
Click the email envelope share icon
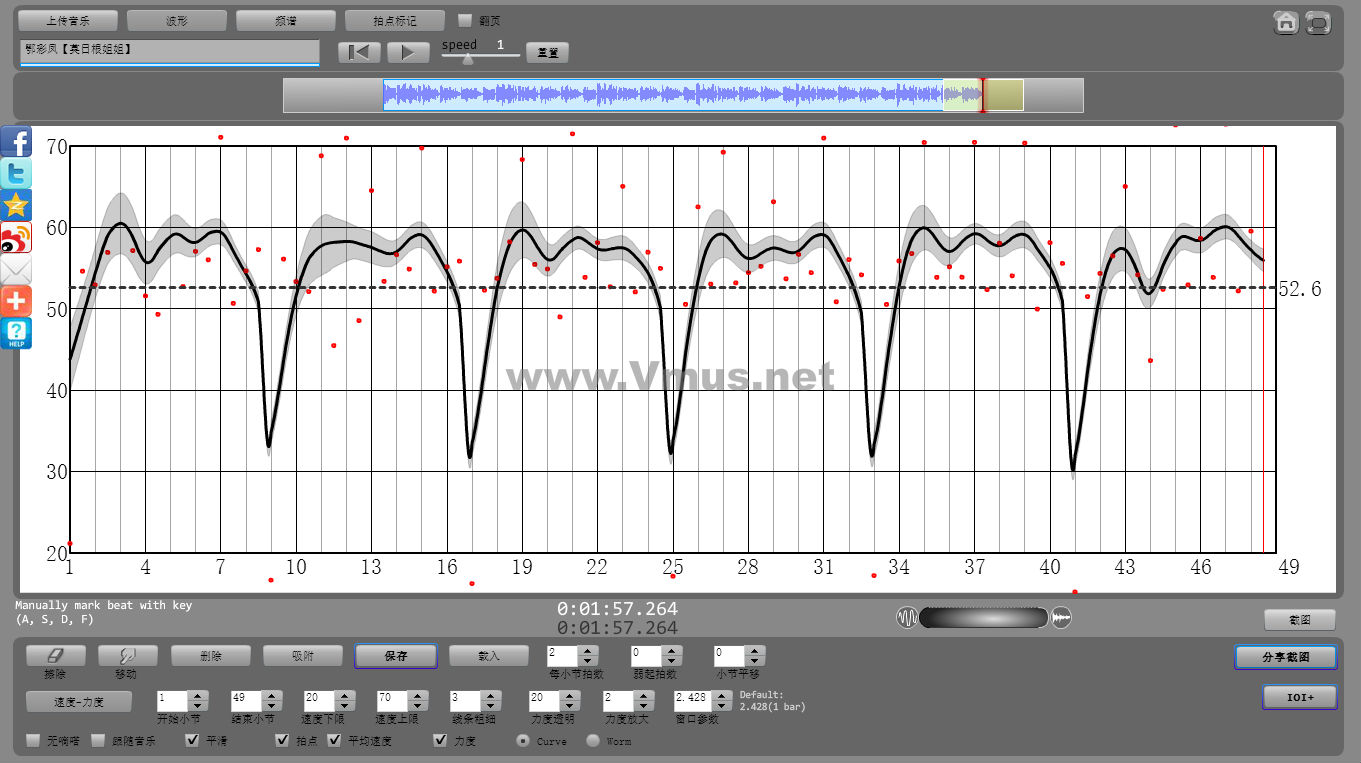16,269
